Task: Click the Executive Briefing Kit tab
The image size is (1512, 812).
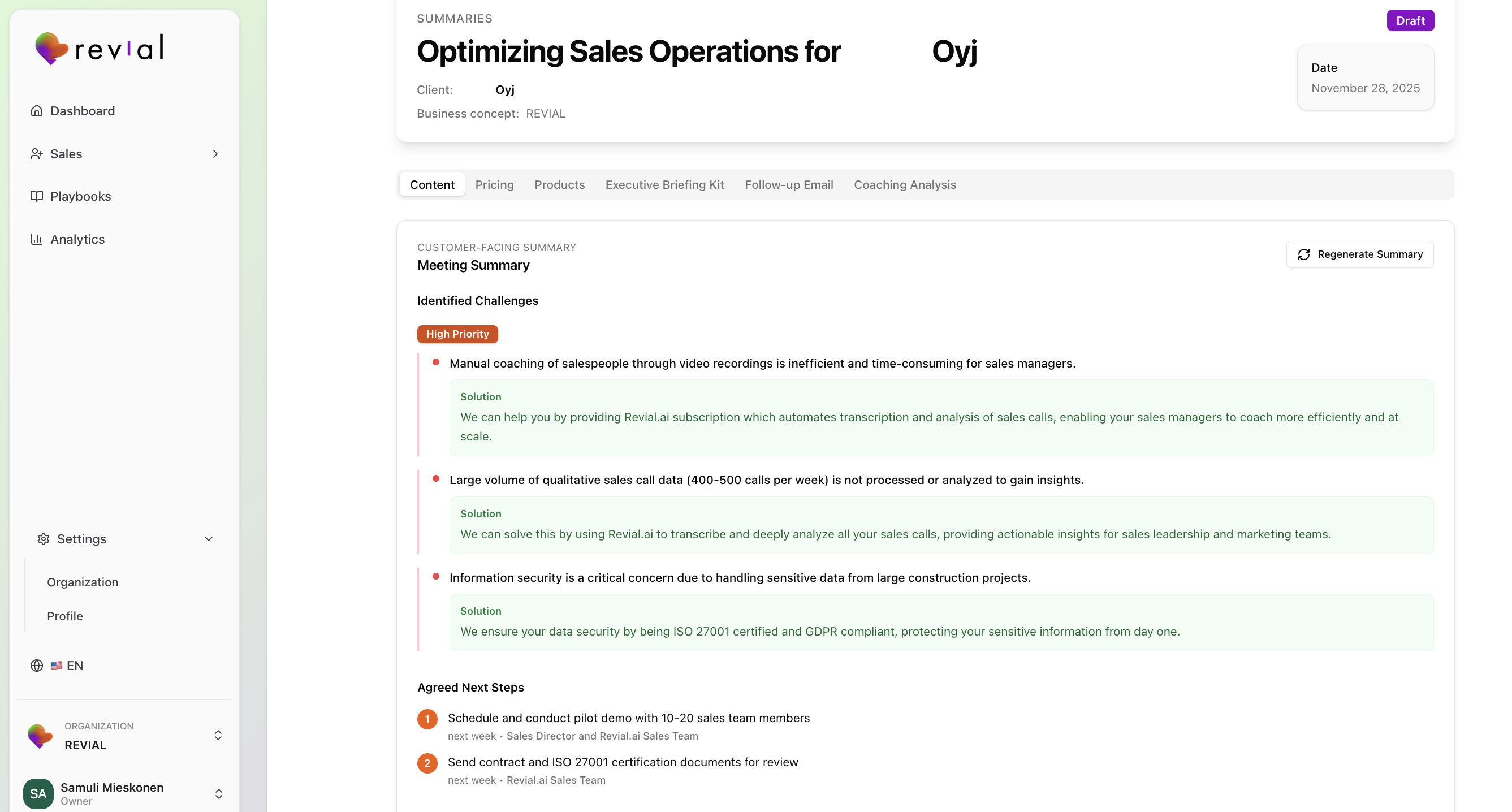Action: pyautogui.click(x=664, y=184)
